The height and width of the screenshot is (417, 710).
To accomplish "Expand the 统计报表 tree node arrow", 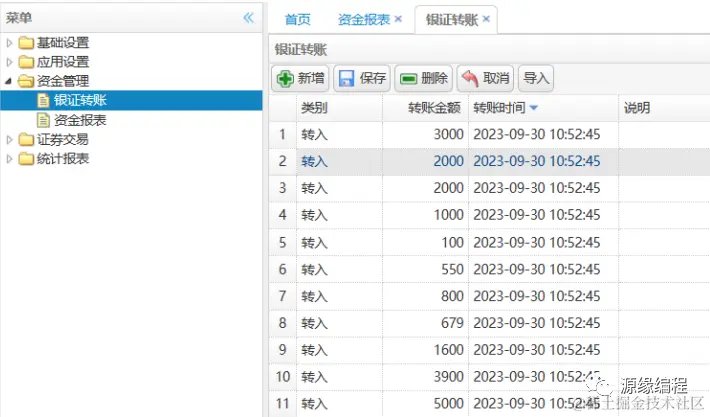I will tap(9, 159).
